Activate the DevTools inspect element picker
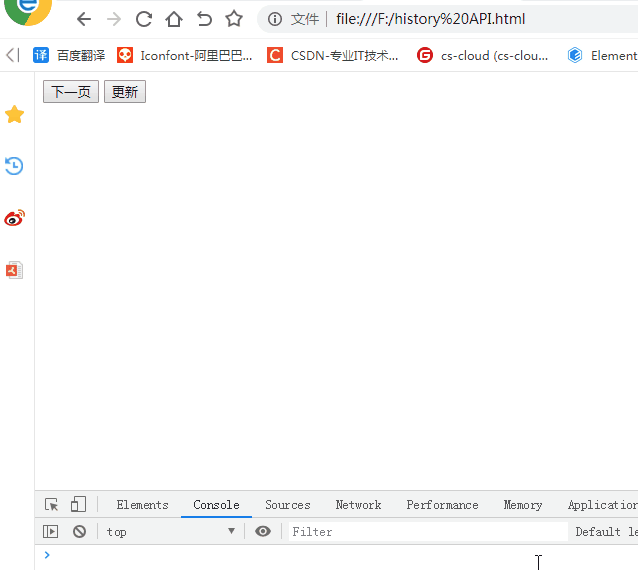This screenshot has height=570, width=638. (x=51, y=504)
